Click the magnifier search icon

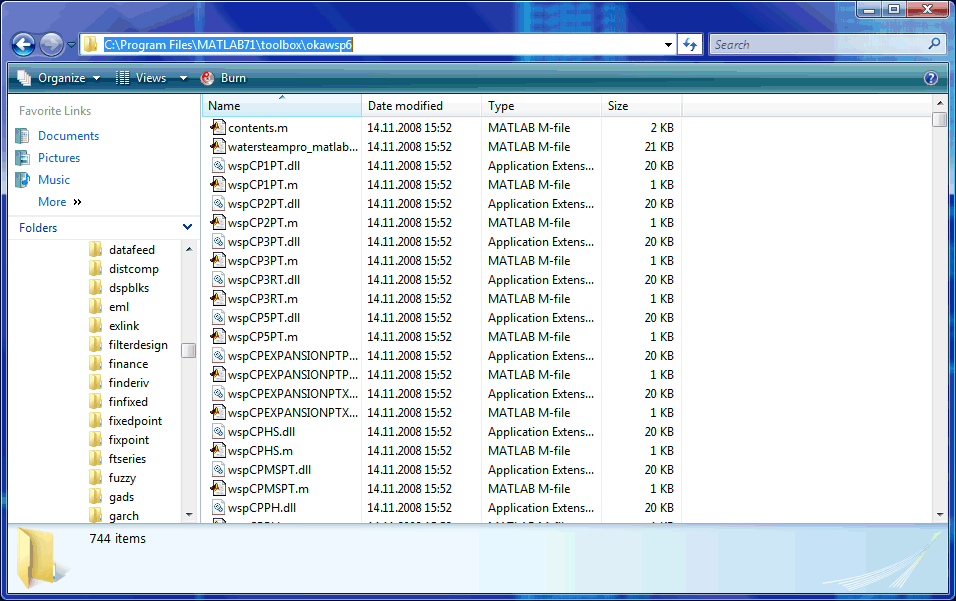934,44
